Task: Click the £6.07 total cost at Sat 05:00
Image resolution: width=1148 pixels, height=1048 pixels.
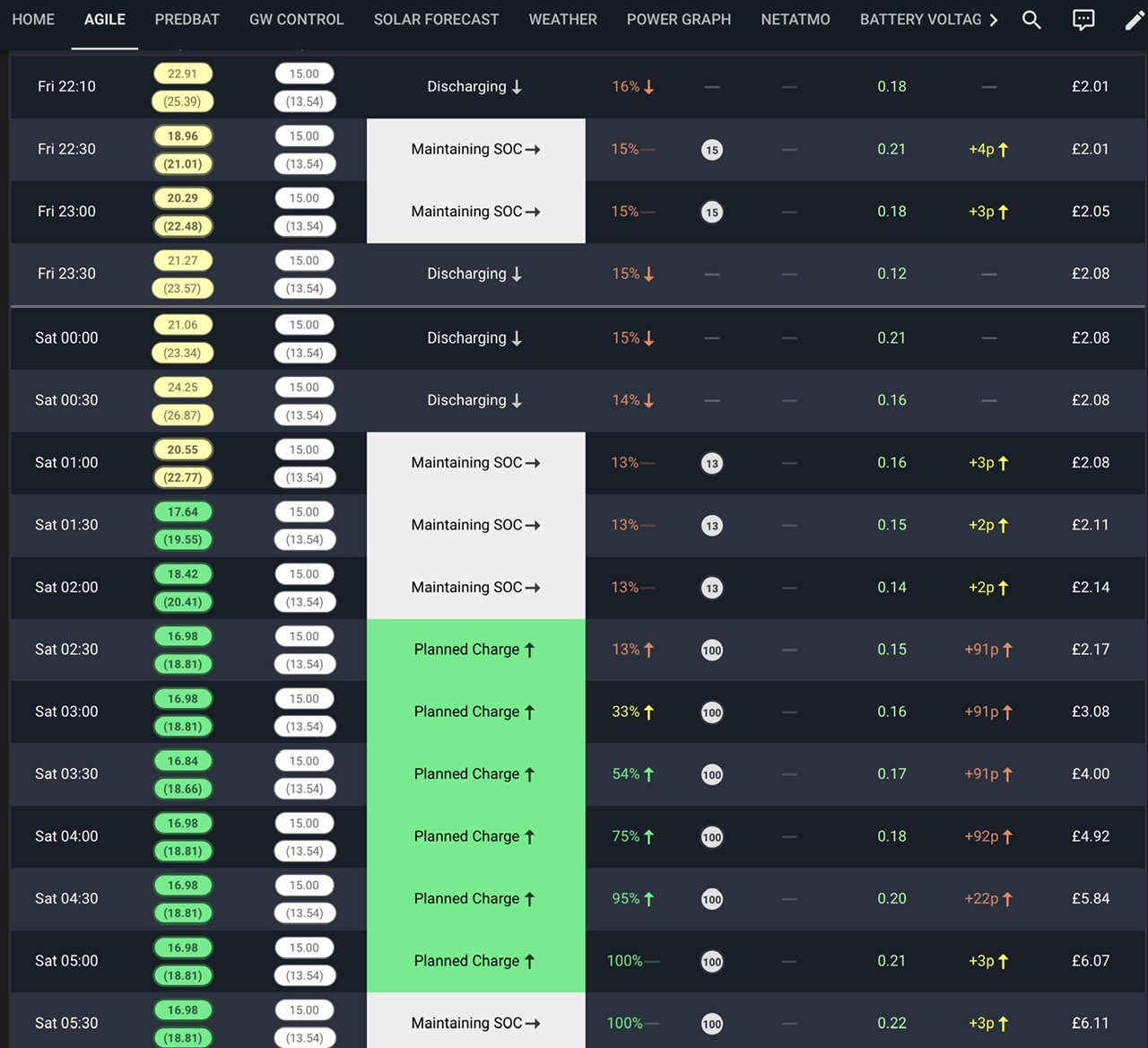Action: 1091,961
